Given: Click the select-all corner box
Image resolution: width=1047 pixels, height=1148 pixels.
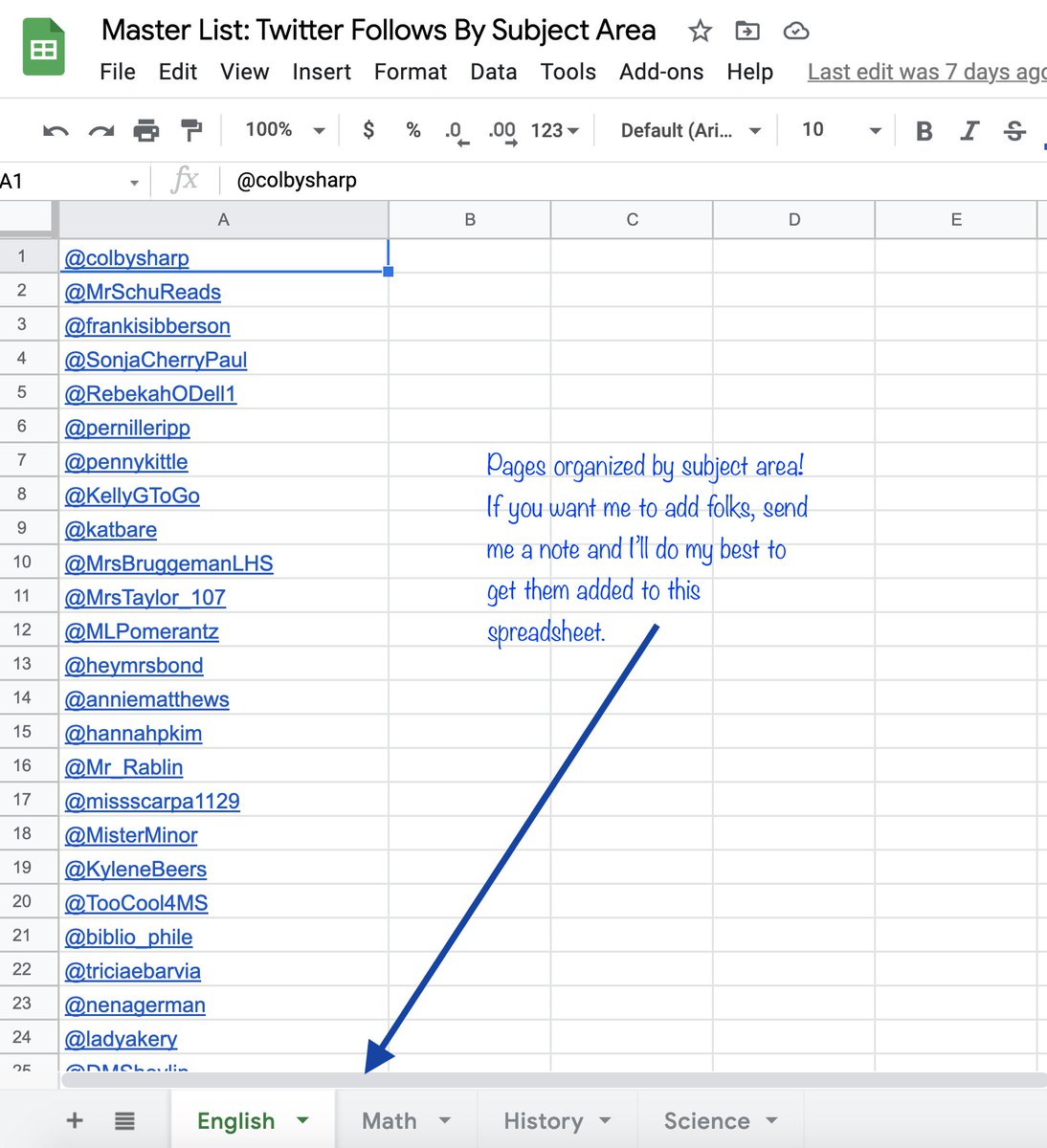Looking at the screenshot, I should pos(28,219).
